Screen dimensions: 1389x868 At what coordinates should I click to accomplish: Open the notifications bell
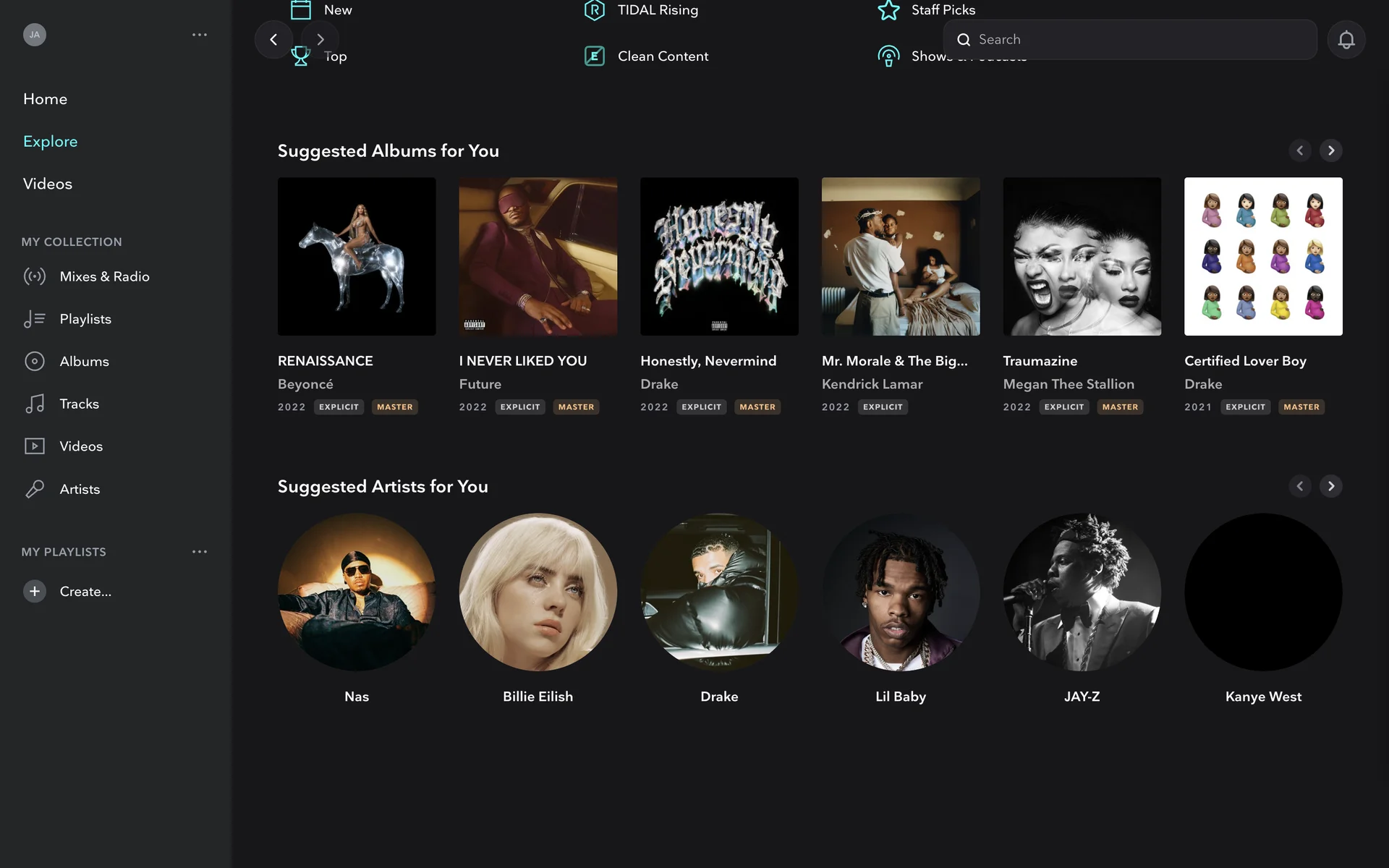1346,40
